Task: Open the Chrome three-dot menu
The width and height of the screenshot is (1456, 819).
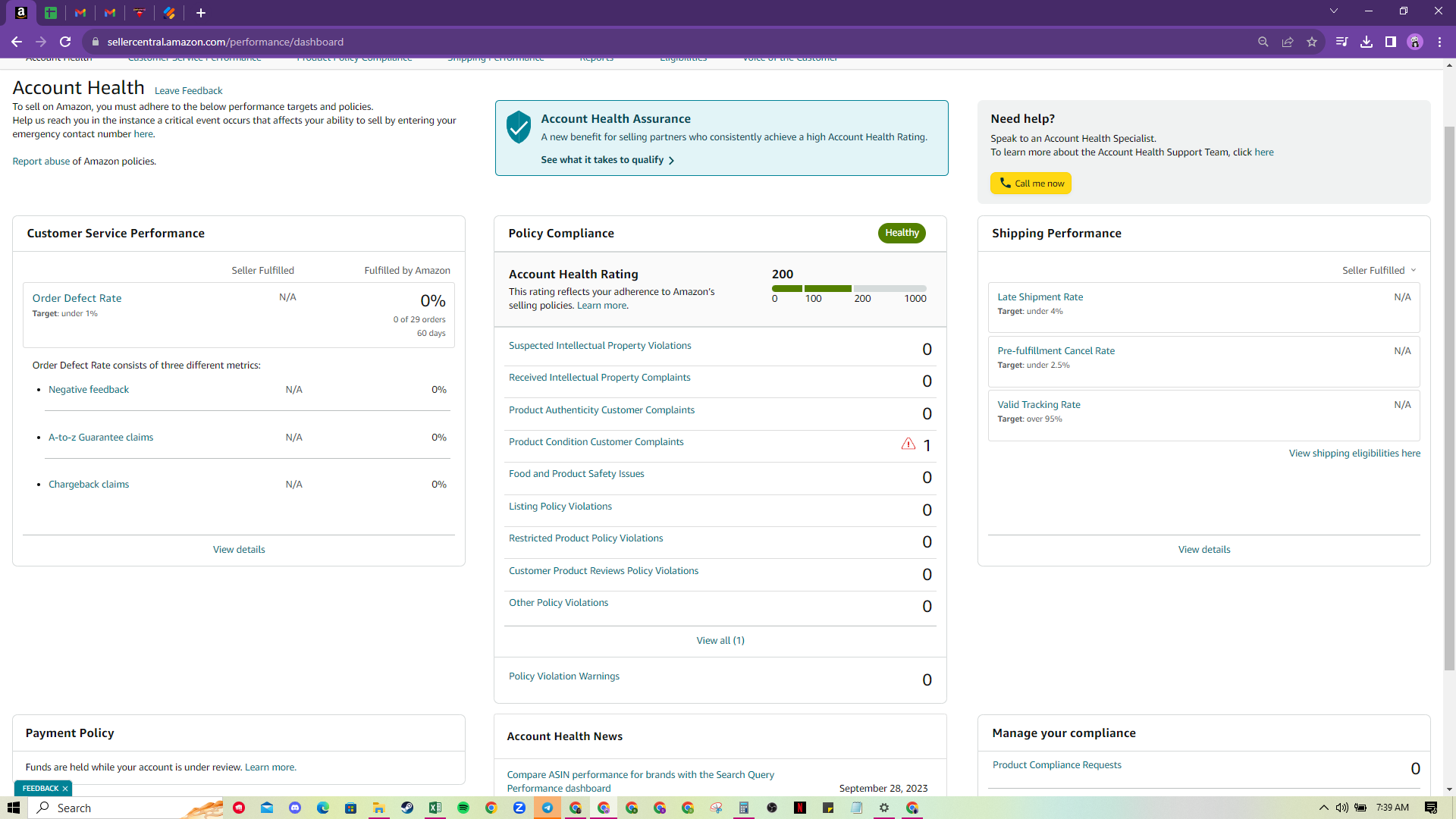Action: pos(1439,42)
